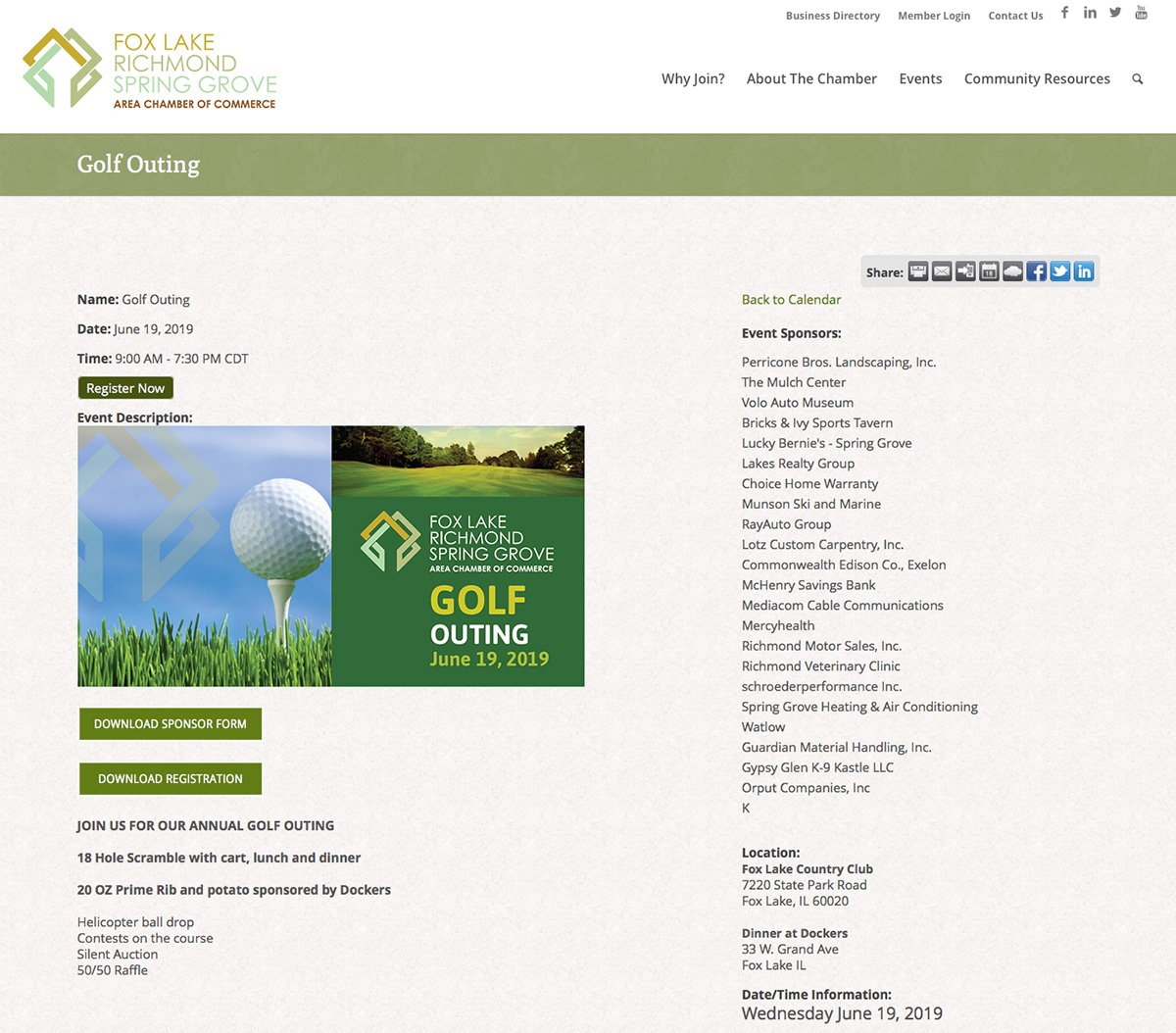This screenshot has height=1033, width=1176.
Task: Click the cloud icon in the Share bar
Action: 1012,271
